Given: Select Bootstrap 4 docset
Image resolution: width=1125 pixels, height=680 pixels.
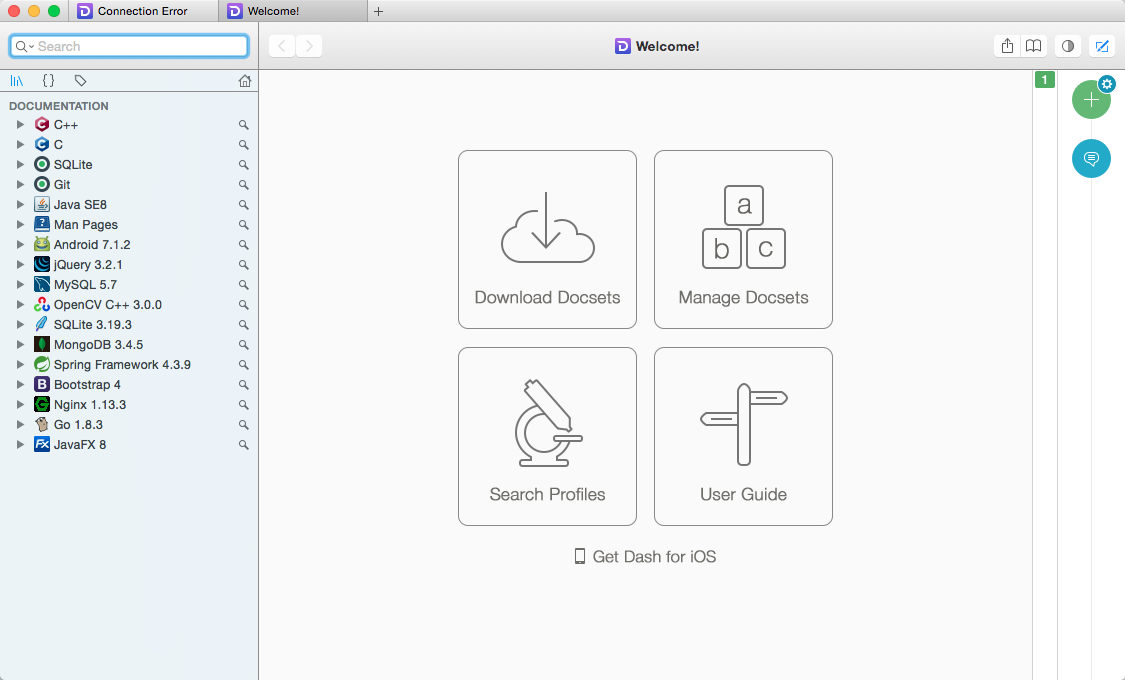Looking at the screenshot, I should [x=129, y=385].
